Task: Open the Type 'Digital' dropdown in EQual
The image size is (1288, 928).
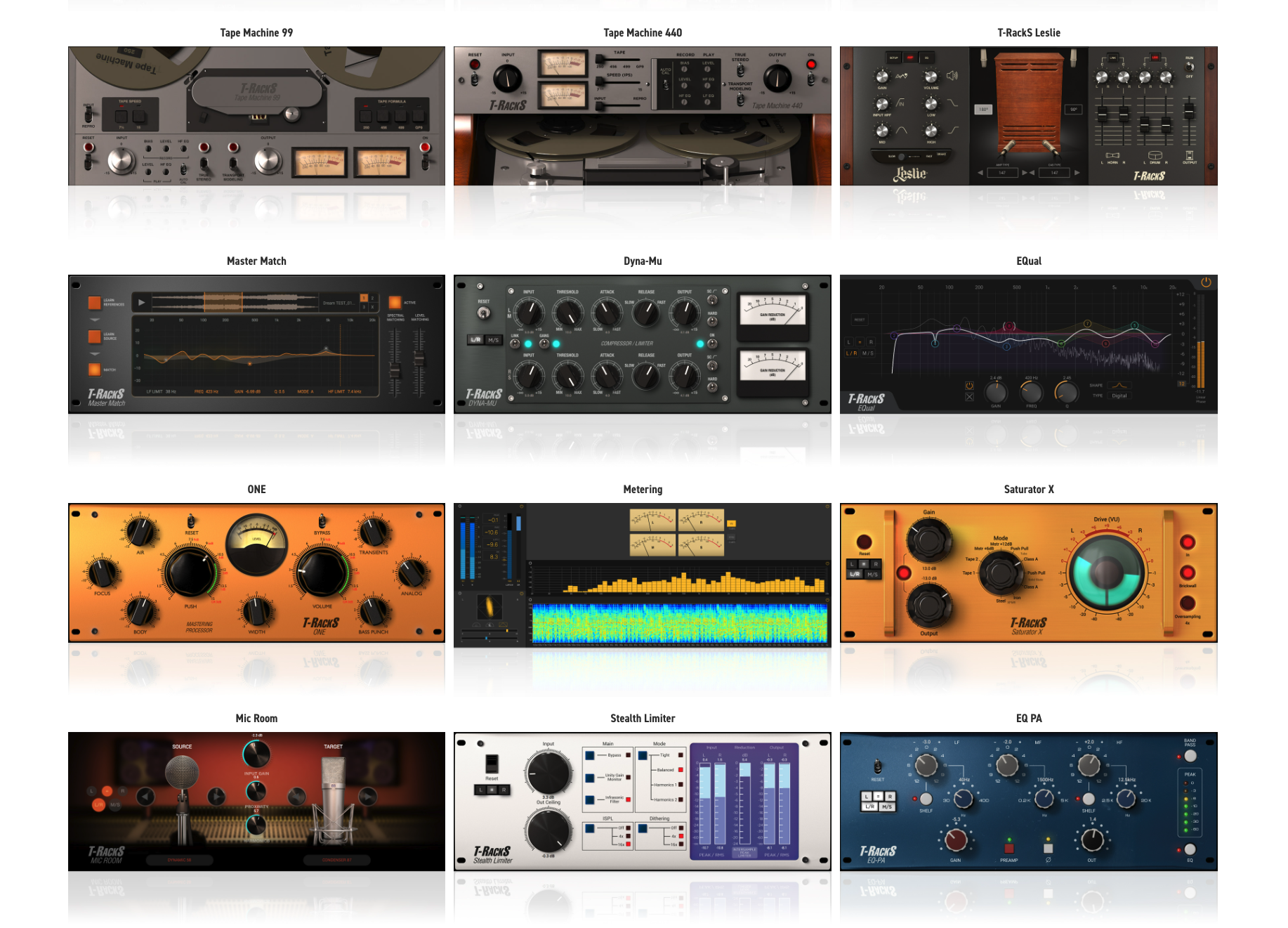Action: (1119, 396)
